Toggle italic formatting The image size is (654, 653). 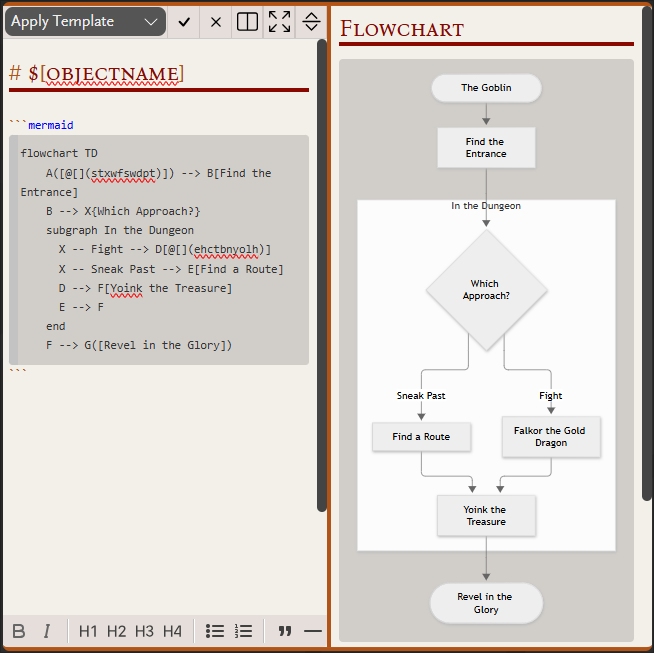(47, 631)
